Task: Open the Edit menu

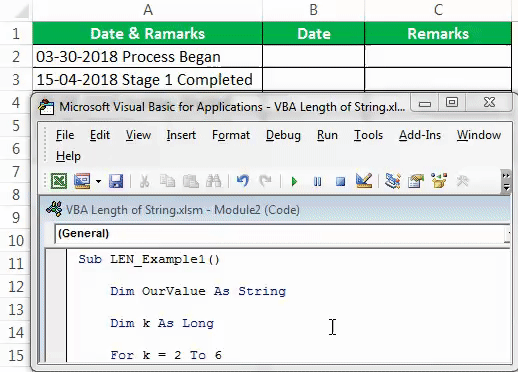Action: (100, 135)
